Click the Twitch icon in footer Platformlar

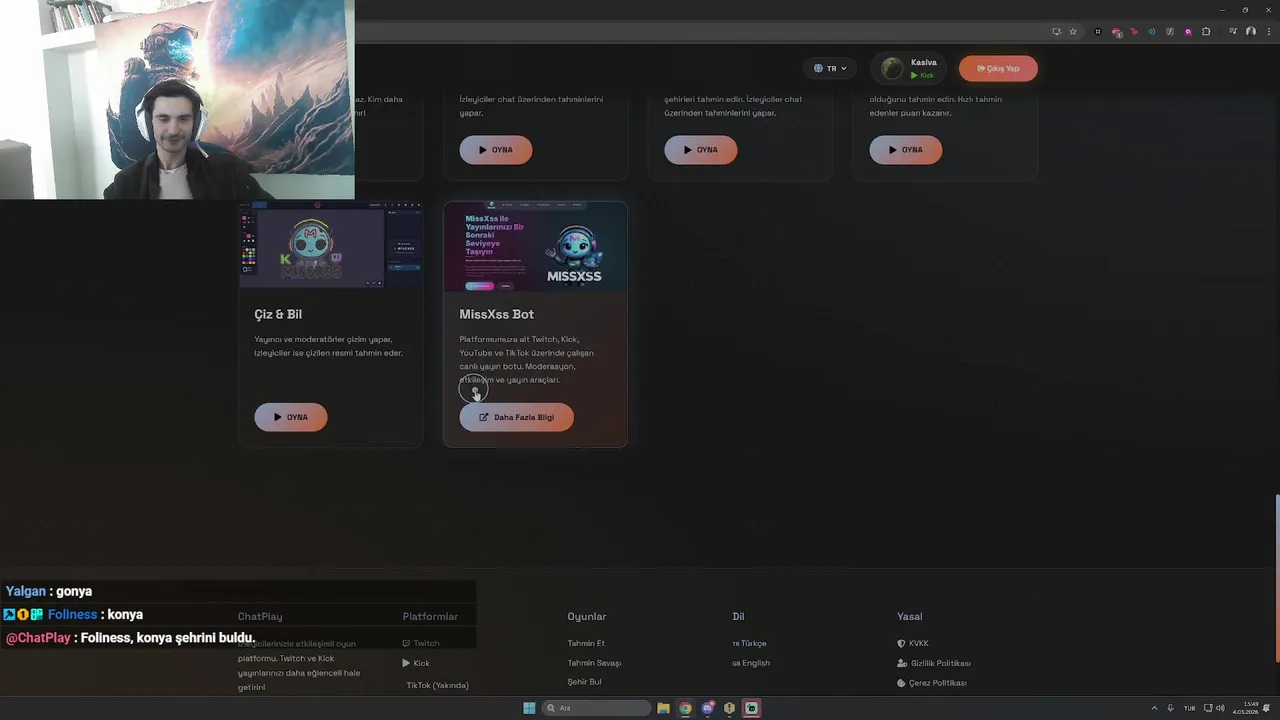point(406,643)
